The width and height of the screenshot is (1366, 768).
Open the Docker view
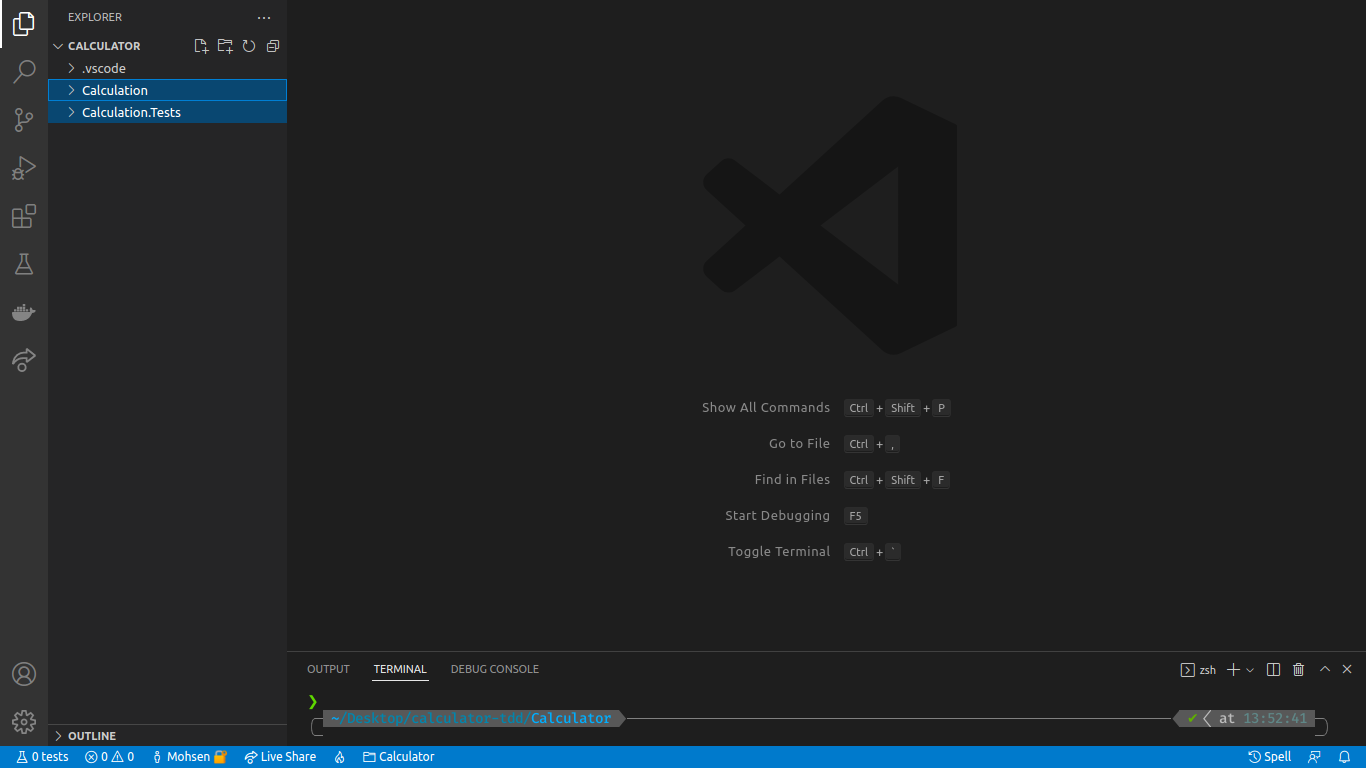coord(24,312)
